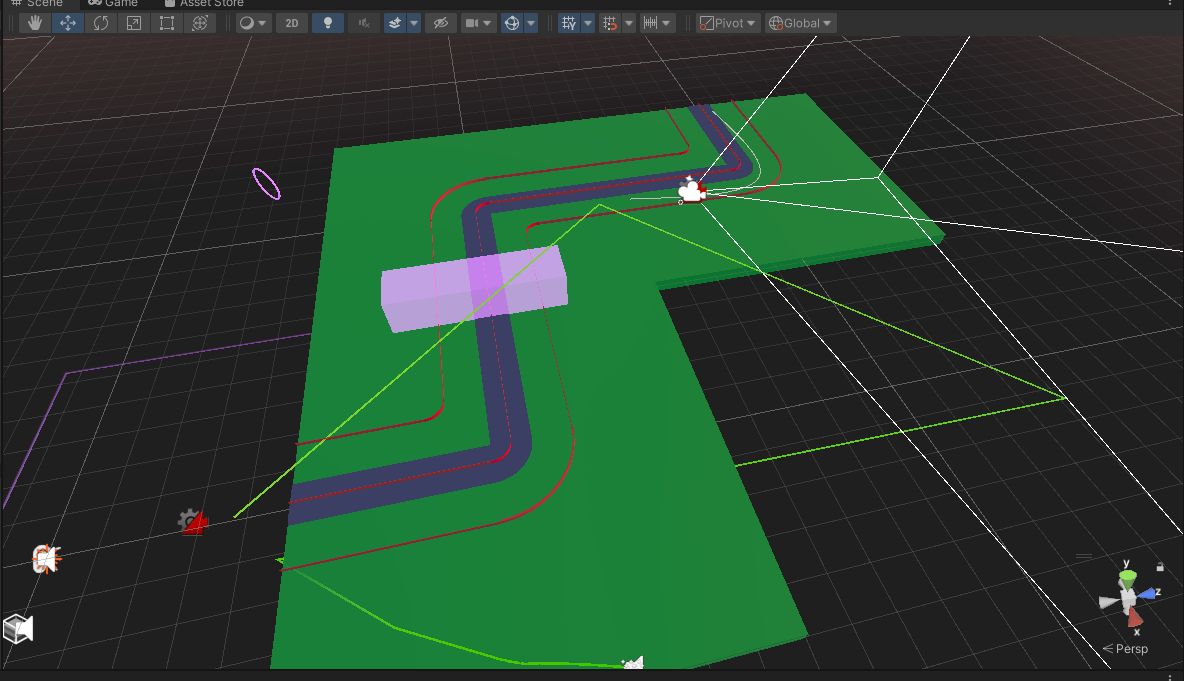Mute scene audio
The image size is (1184, 681).
[x=362, y=22]
